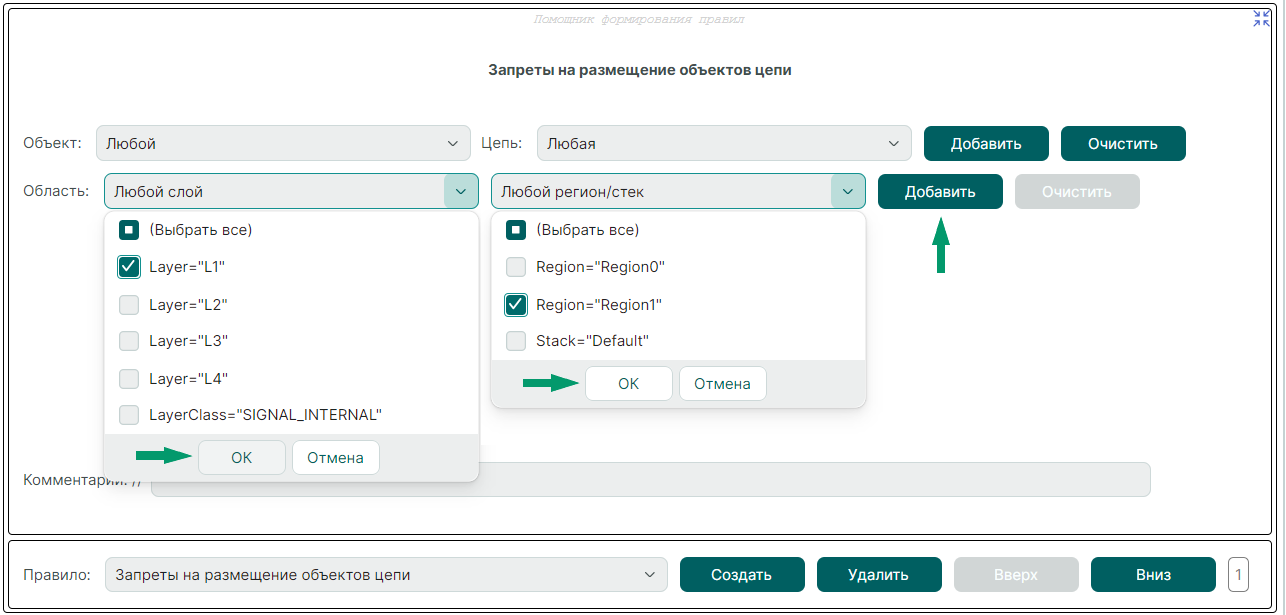Toggle select-all checkbox in layer list

point(129,230)
